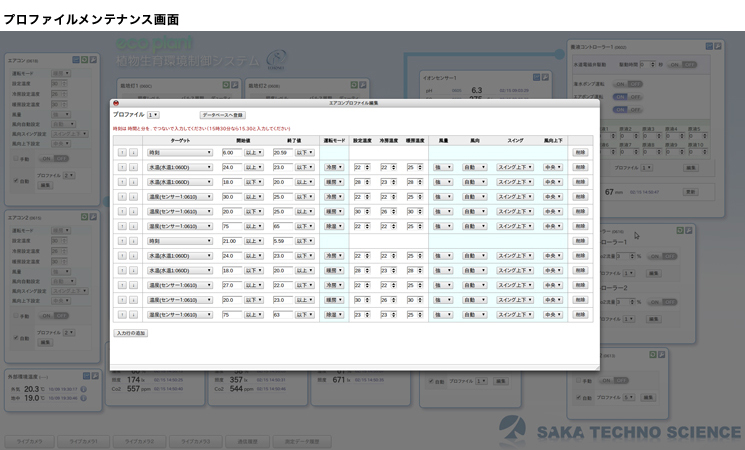This screenshot has height=450, width=745.
Task: Refresh the 栽培灯1 panel
Action: tap(226, 85)
